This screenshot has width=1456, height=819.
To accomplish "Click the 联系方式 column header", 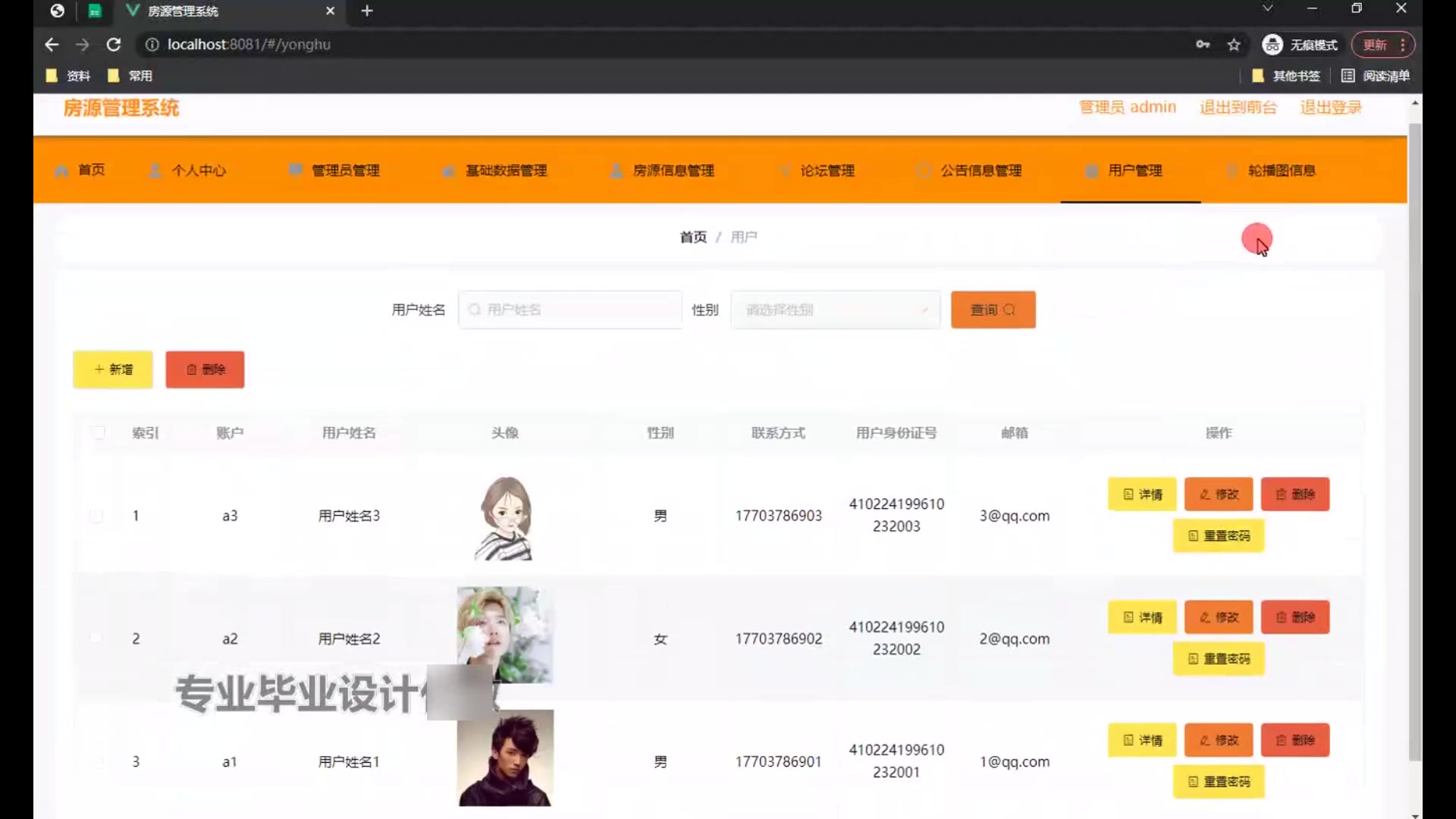I will point(778,432).
